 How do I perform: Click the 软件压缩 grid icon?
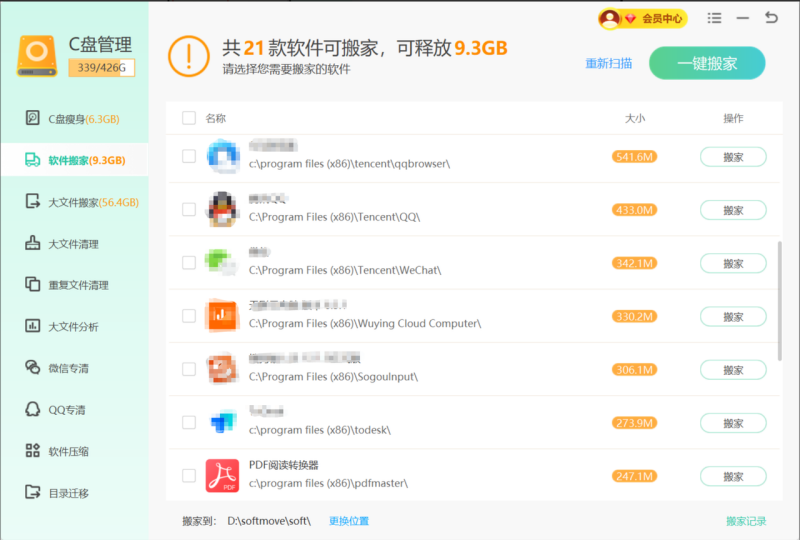click(x=33, y=450)
